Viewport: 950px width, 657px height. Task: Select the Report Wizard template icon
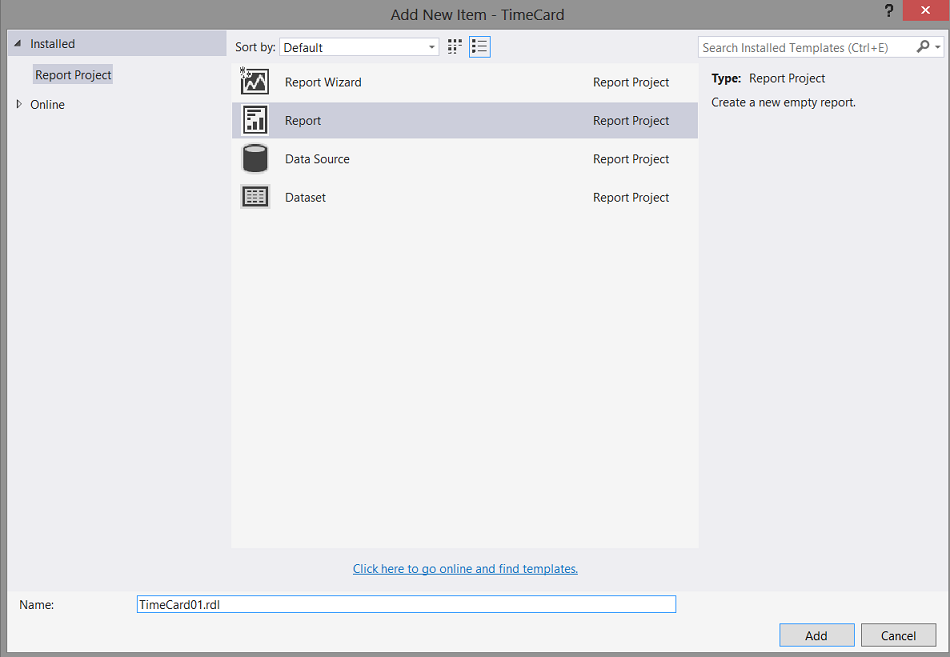254,82
